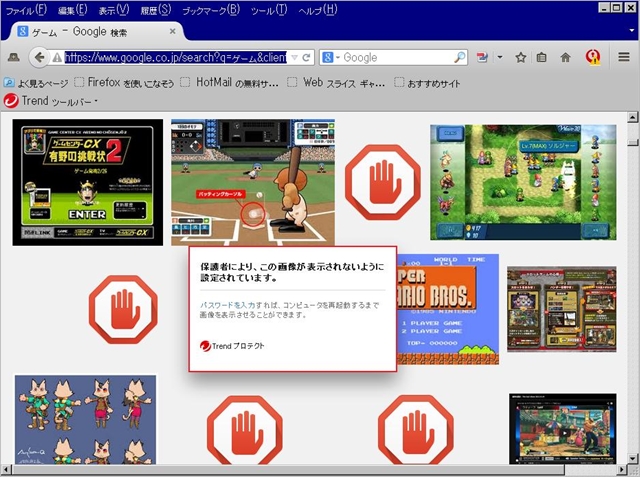The image size is (640, 477).
Task: Open the ゲームセンターCX 有野の挑戦状2 thumbnail
Action: click(88, 182)
